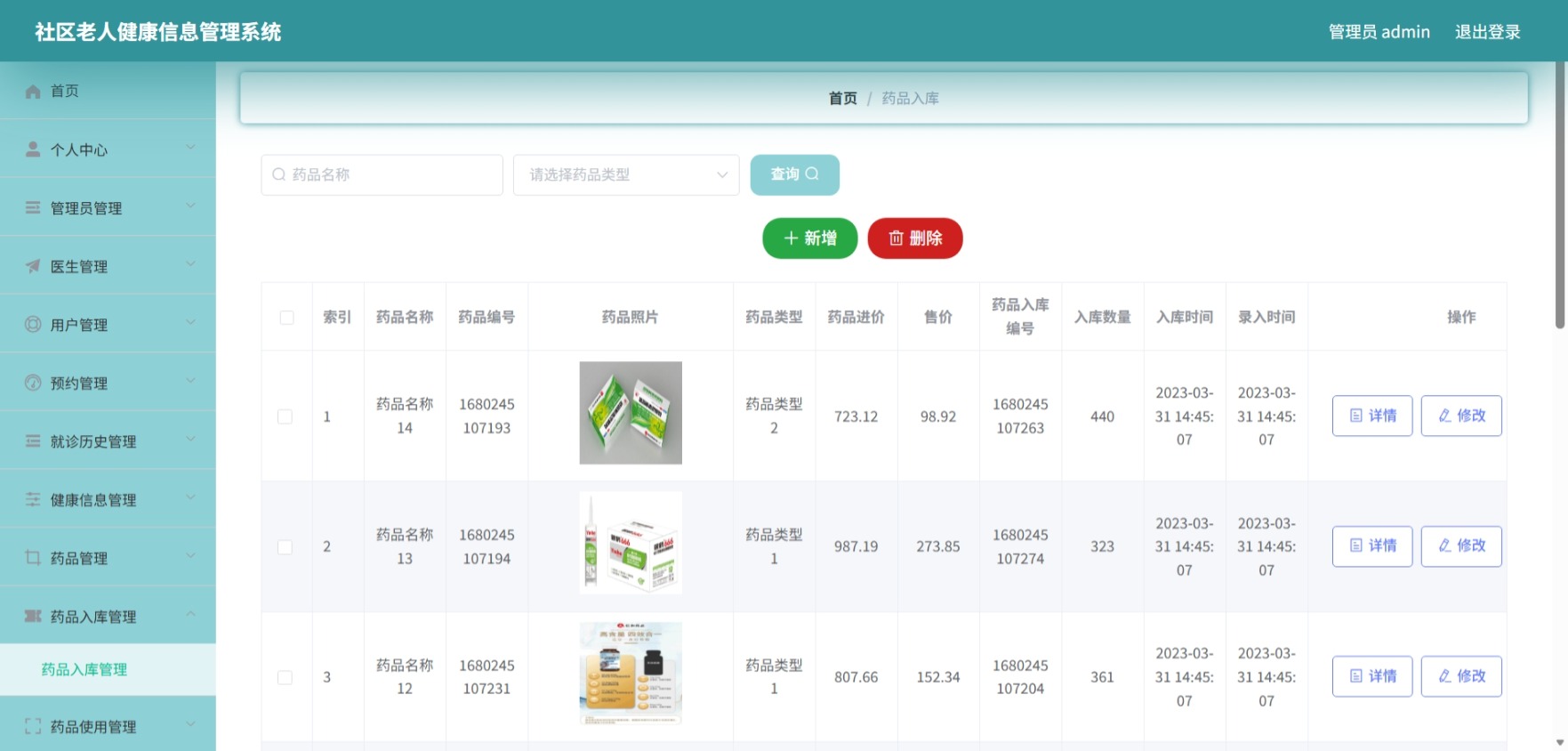Screen dimensions: 1568x751
Task: Click the vertical page scrollbar
Action: (1560, 196)
